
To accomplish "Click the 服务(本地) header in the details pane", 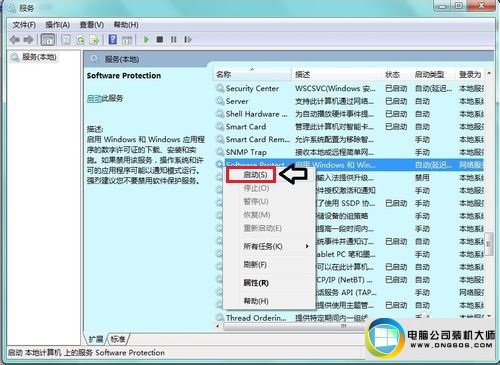I will point(122,59).
